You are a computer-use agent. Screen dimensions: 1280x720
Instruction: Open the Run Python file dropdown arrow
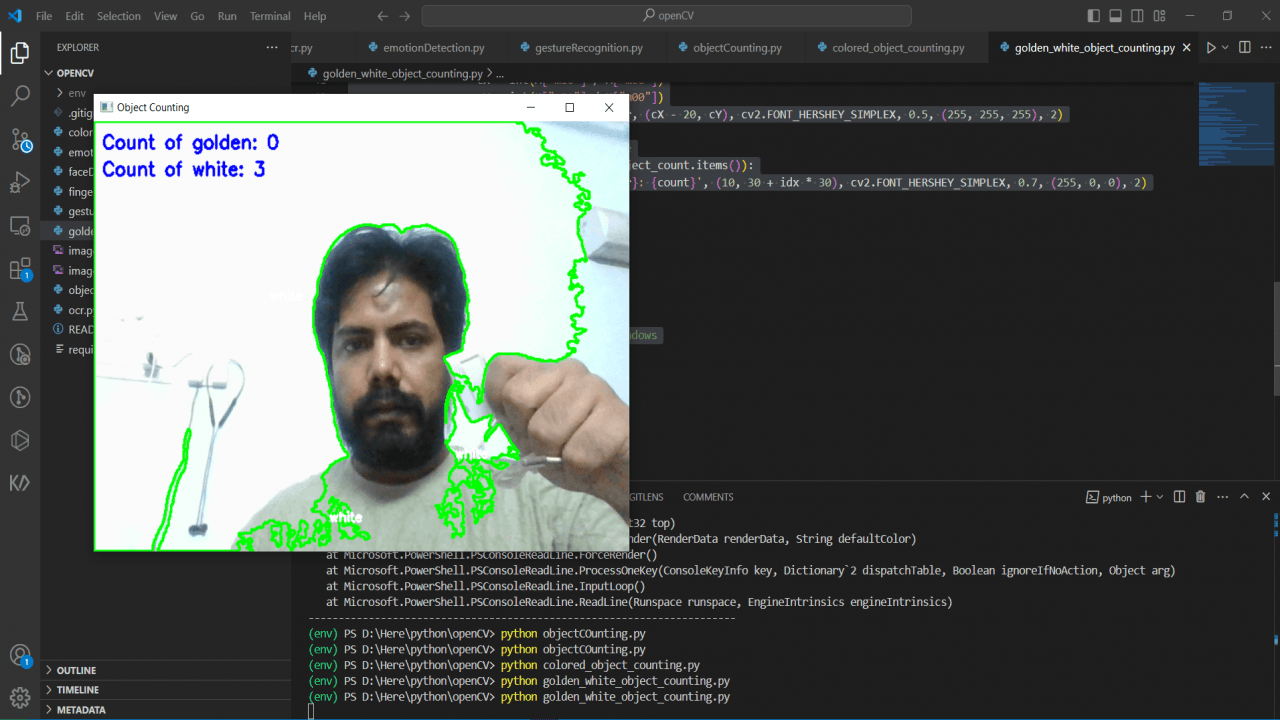pyautogui.click(x=1225, y=47)
